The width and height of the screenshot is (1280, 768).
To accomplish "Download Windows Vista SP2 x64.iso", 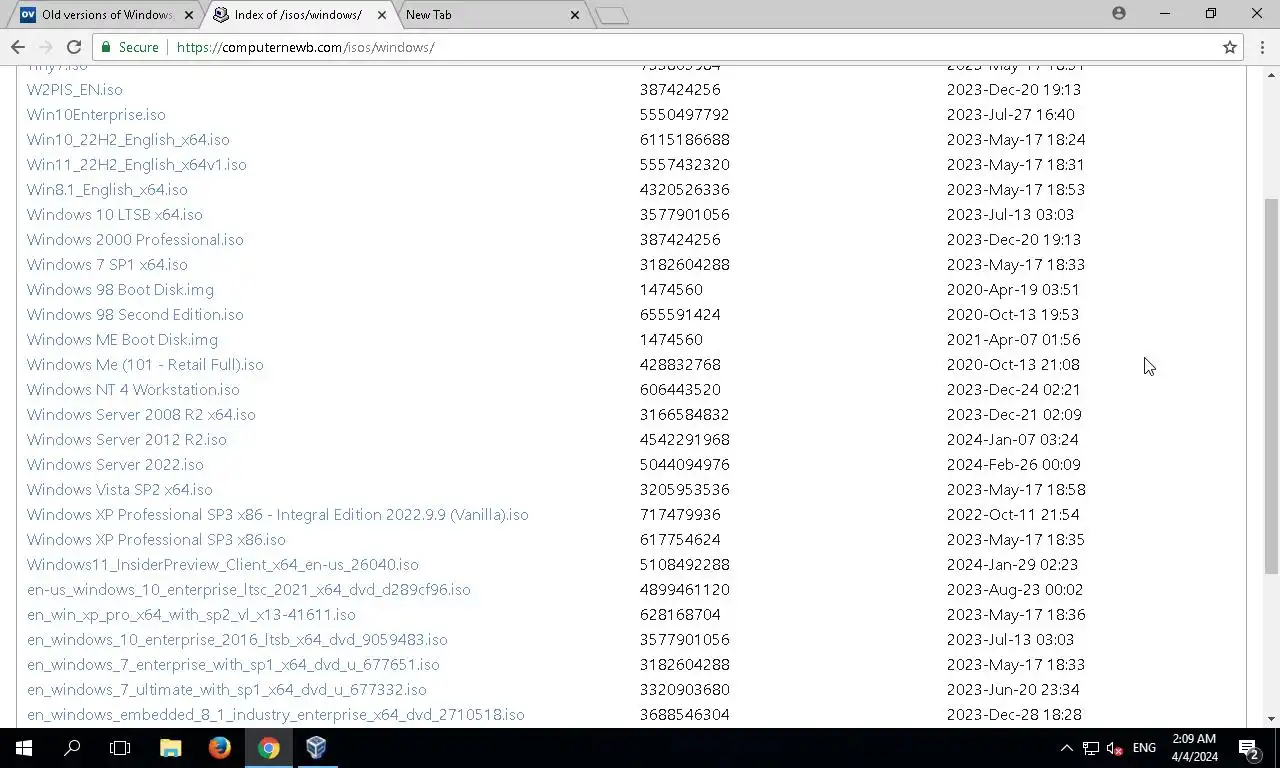I will [x=120, y=489].
